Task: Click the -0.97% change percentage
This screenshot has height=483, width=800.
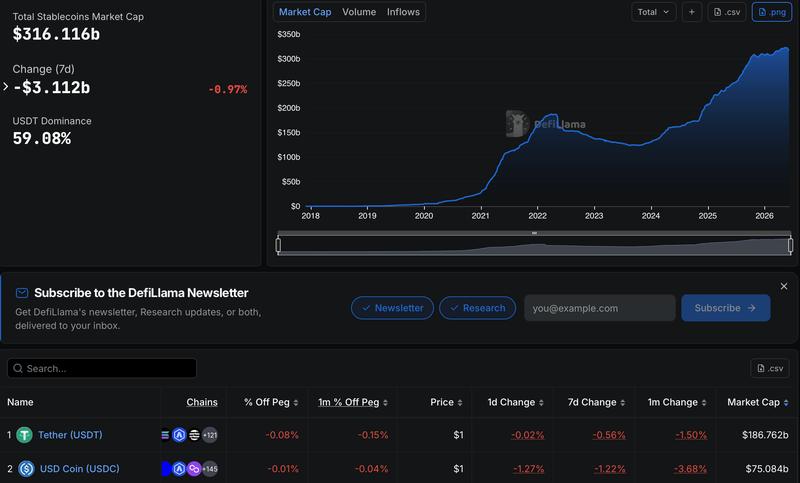Action: 228,89
